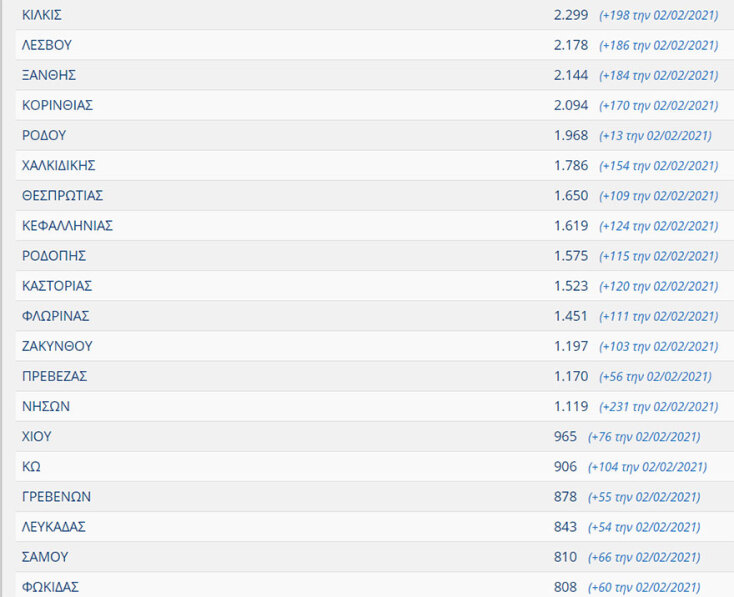This screenshot has width=734, height=597.
Task: Open the ΛΕΥΚΑΔΑΣ region row
Action: 54,526
